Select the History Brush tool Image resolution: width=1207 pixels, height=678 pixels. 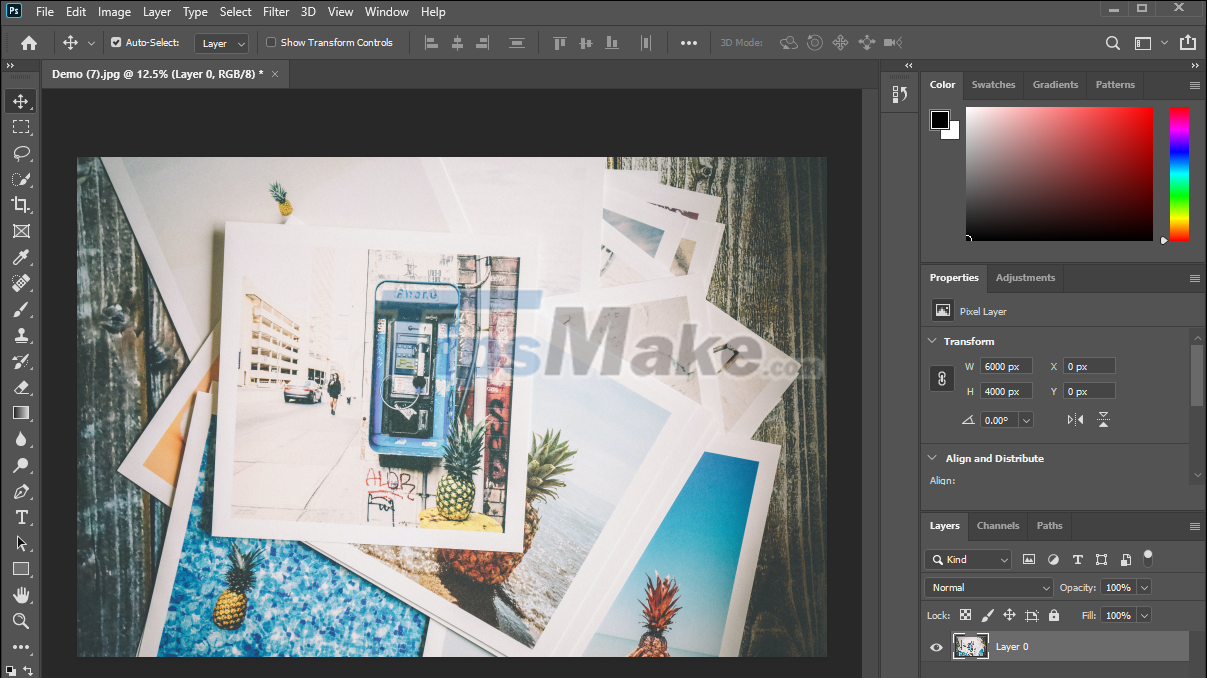pyautogui.click(x=21, y=361)
